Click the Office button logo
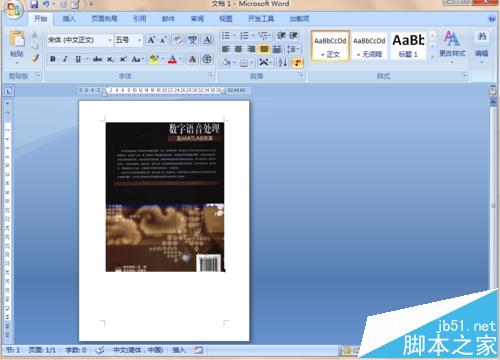This screenshot has width=500, height=360. [x=13, y=9]
